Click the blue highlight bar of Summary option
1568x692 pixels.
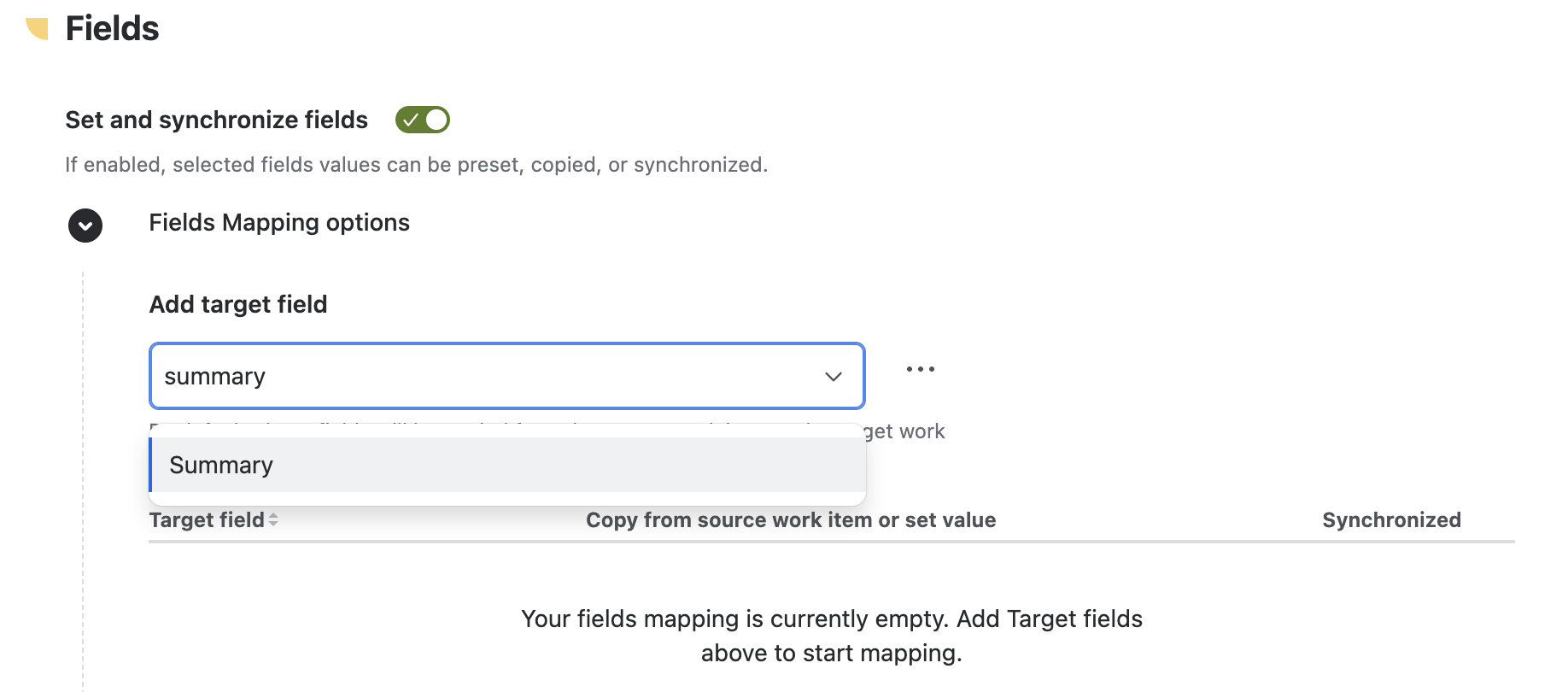pyautogui.click(x=151, y=465)
